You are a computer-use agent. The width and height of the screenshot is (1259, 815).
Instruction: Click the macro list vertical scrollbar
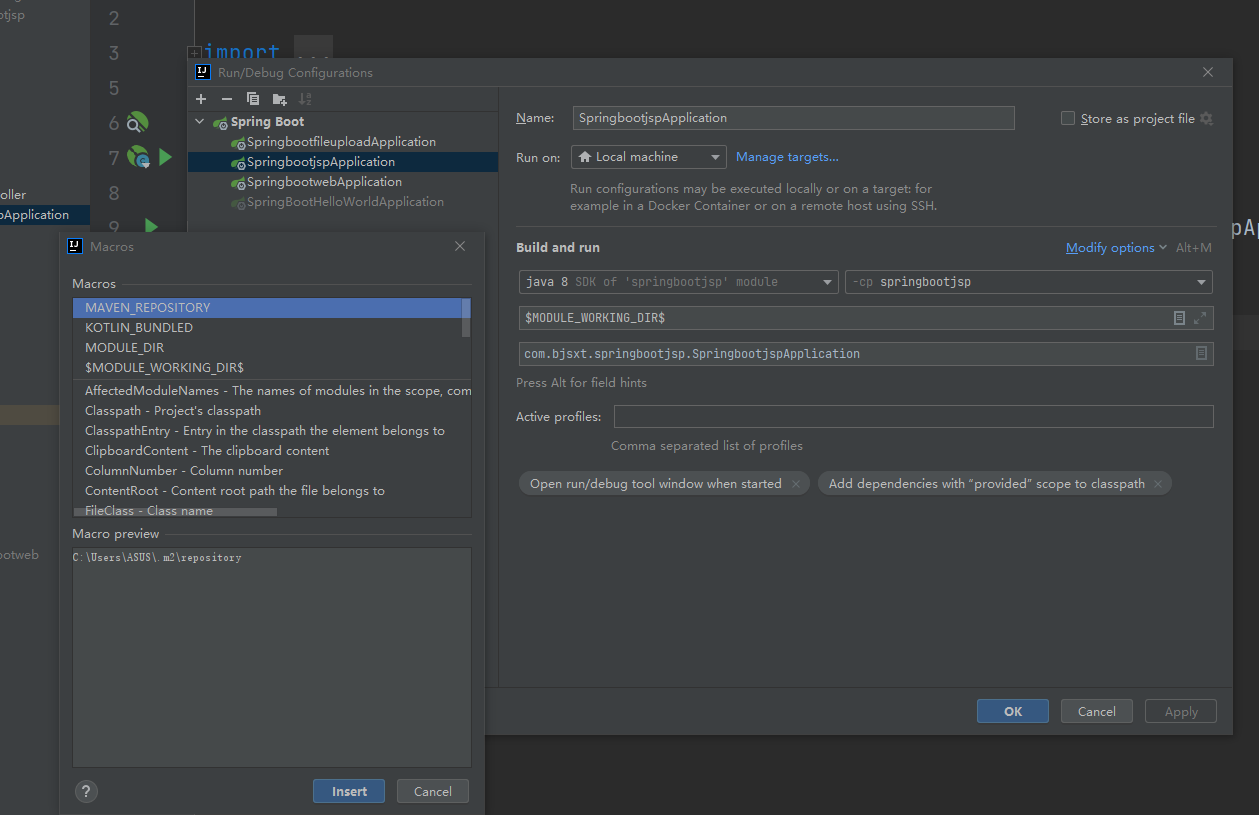point(466,318)
